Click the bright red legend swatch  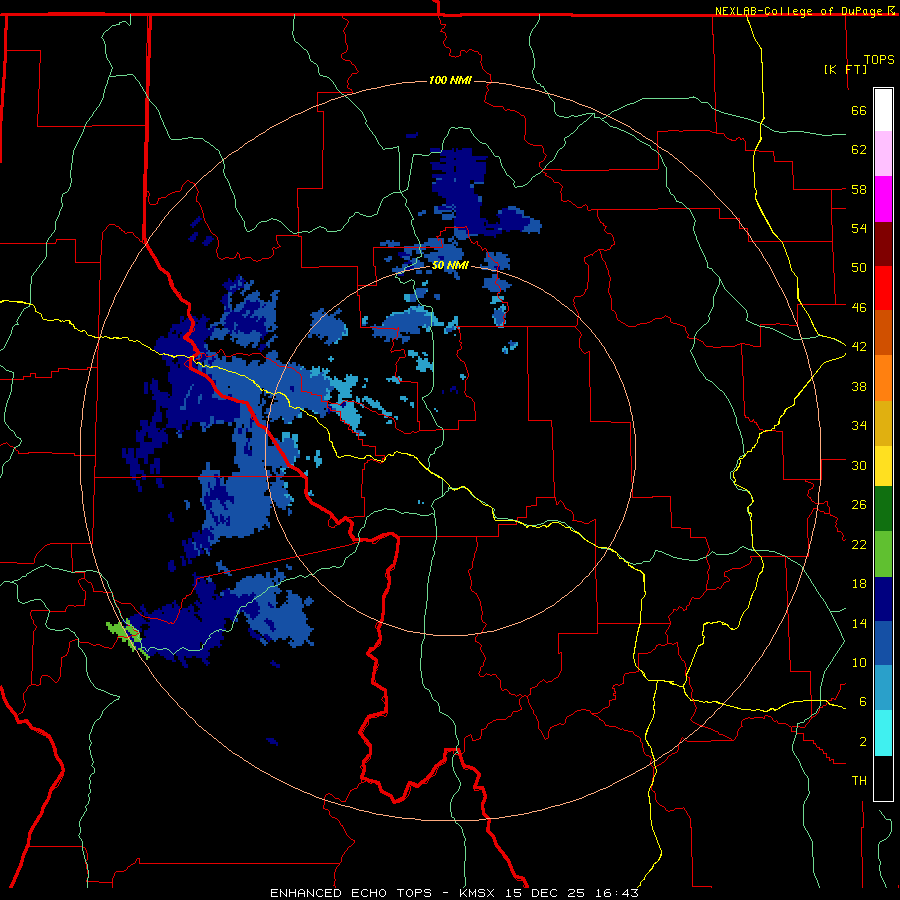(x=883, y=288)
